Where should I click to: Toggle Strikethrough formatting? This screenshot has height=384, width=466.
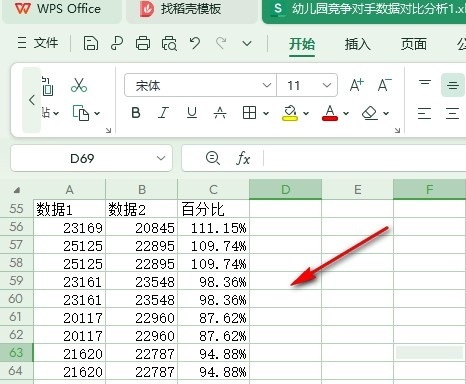220,113
